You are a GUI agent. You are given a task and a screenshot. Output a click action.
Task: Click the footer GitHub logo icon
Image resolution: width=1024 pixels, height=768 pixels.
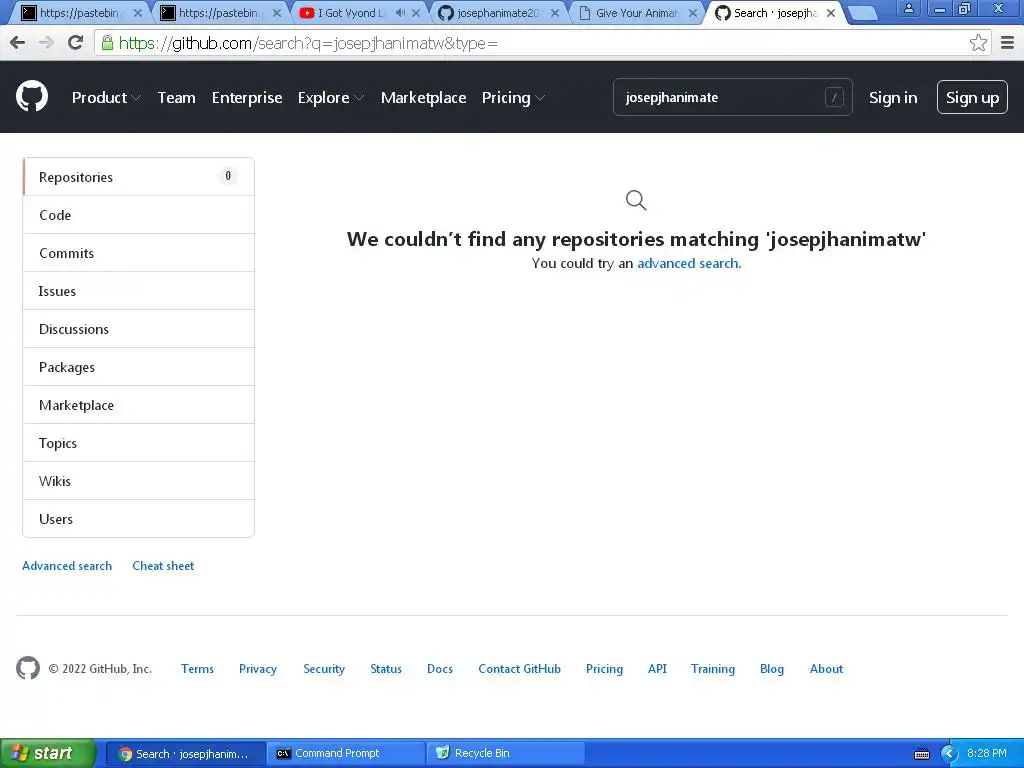coord(28,668)
